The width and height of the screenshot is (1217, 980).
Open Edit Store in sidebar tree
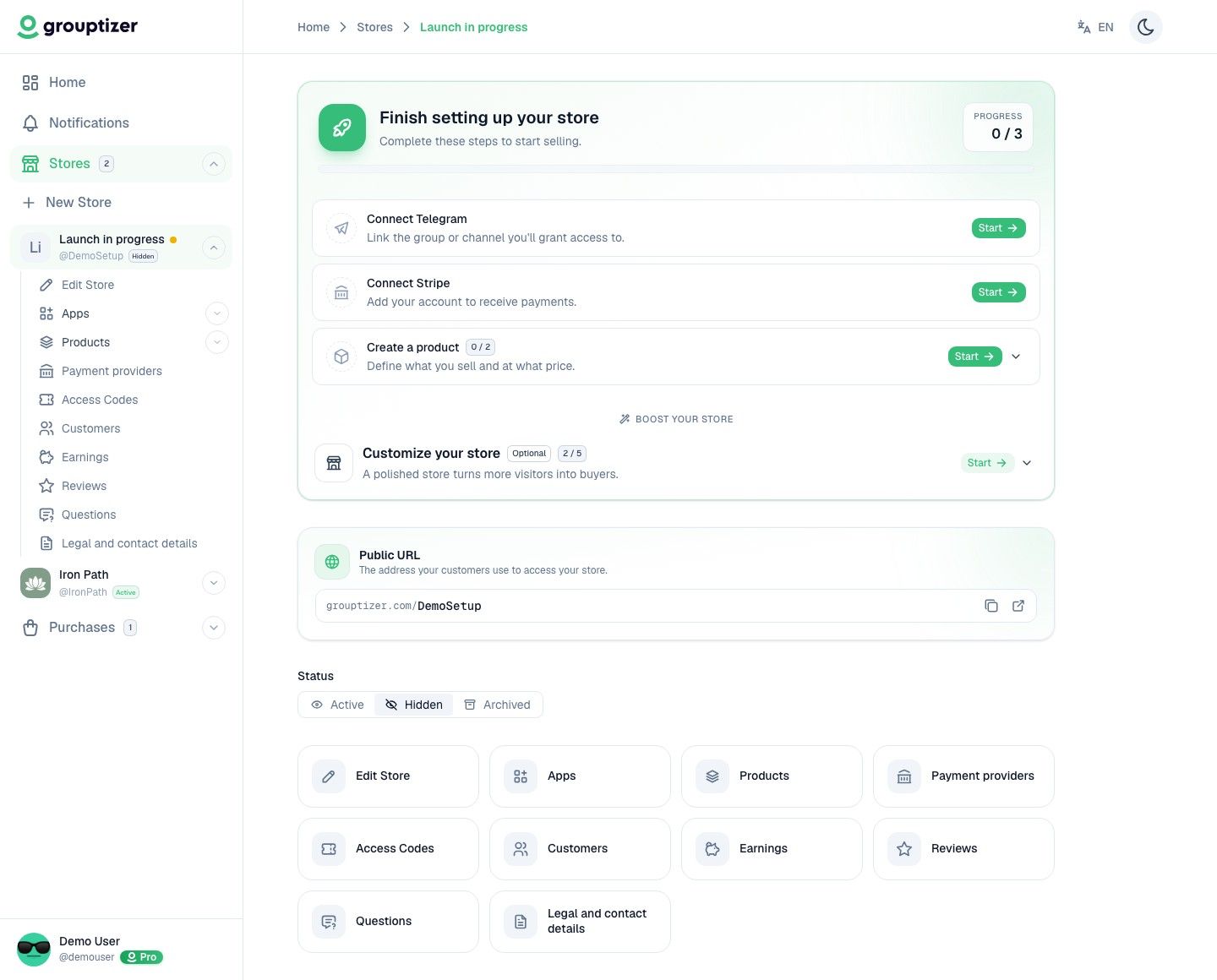pyautogui.click(x=88, y=285)
